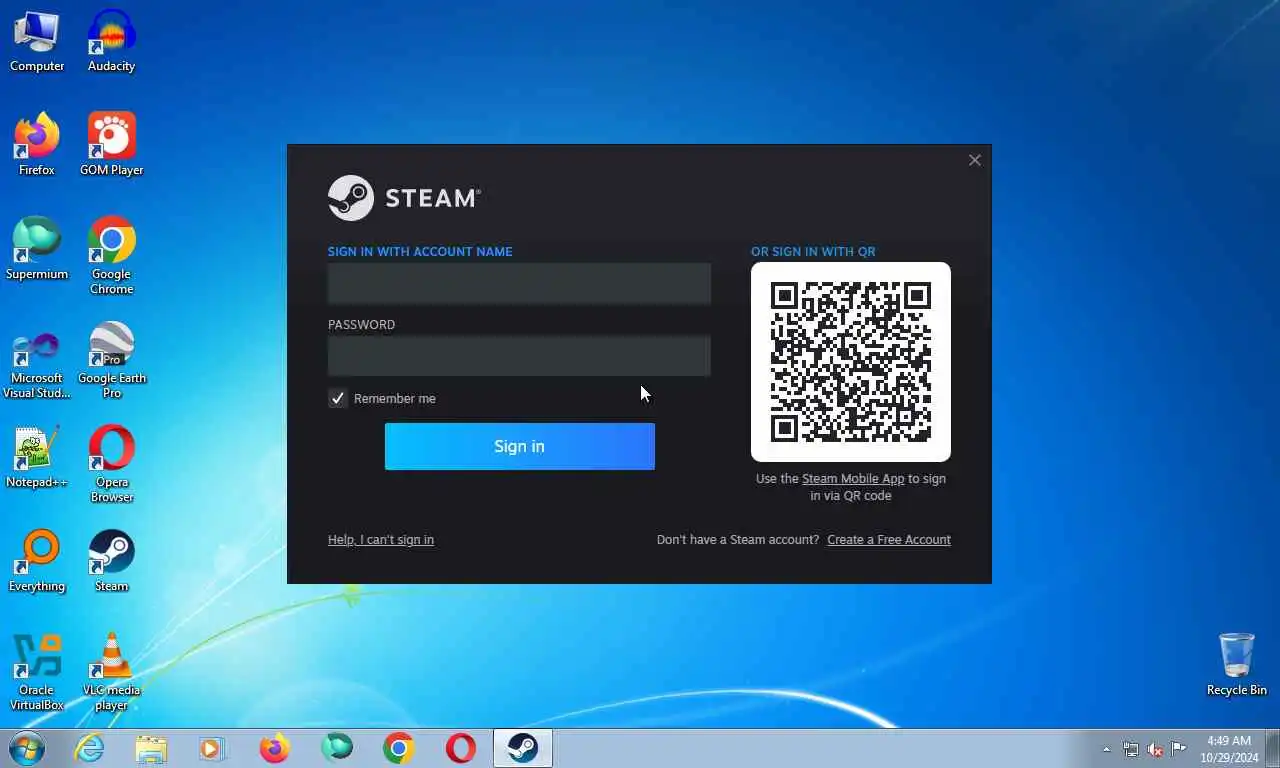Screen dimensions: 1280x768
Task: Select the Notepad++ desktop shortcut
Action: point(37,458)
